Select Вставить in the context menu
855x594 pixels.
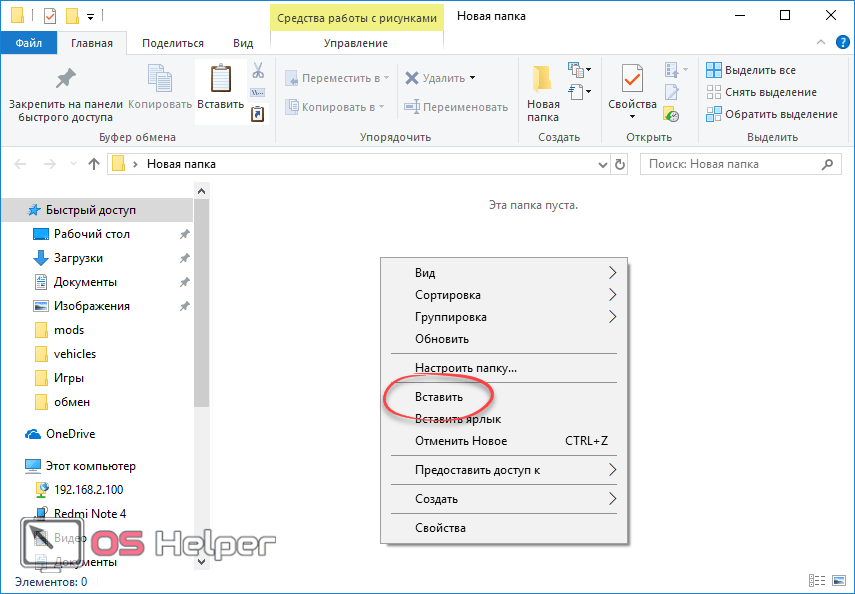coord(439,397)
